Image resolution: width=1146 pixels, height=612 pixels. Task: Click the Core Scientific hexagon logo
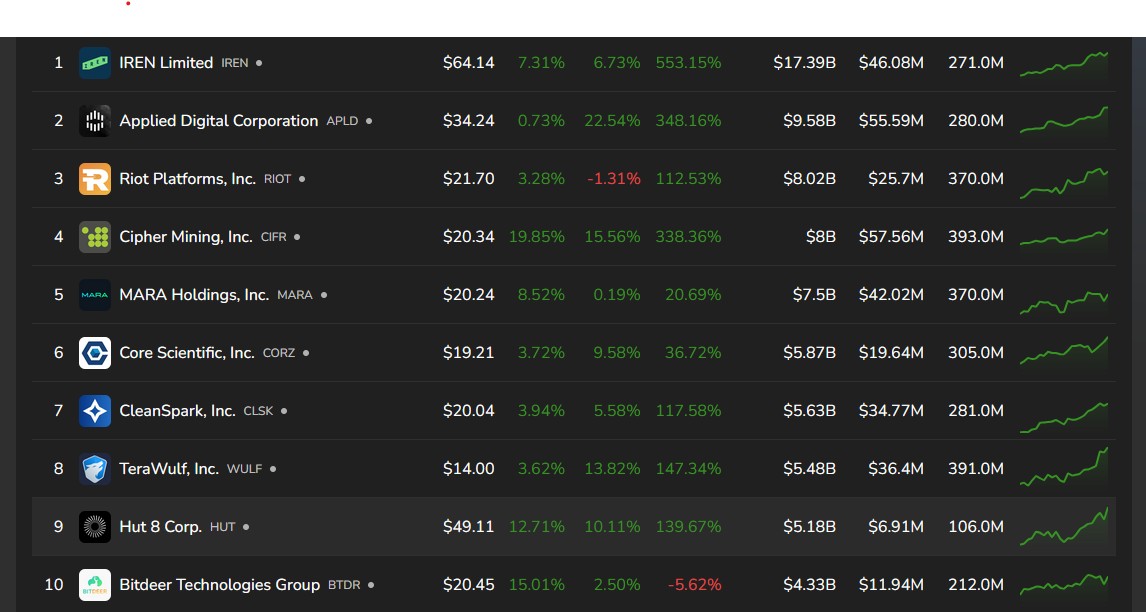pyautogui.click(x=95, y=353)
